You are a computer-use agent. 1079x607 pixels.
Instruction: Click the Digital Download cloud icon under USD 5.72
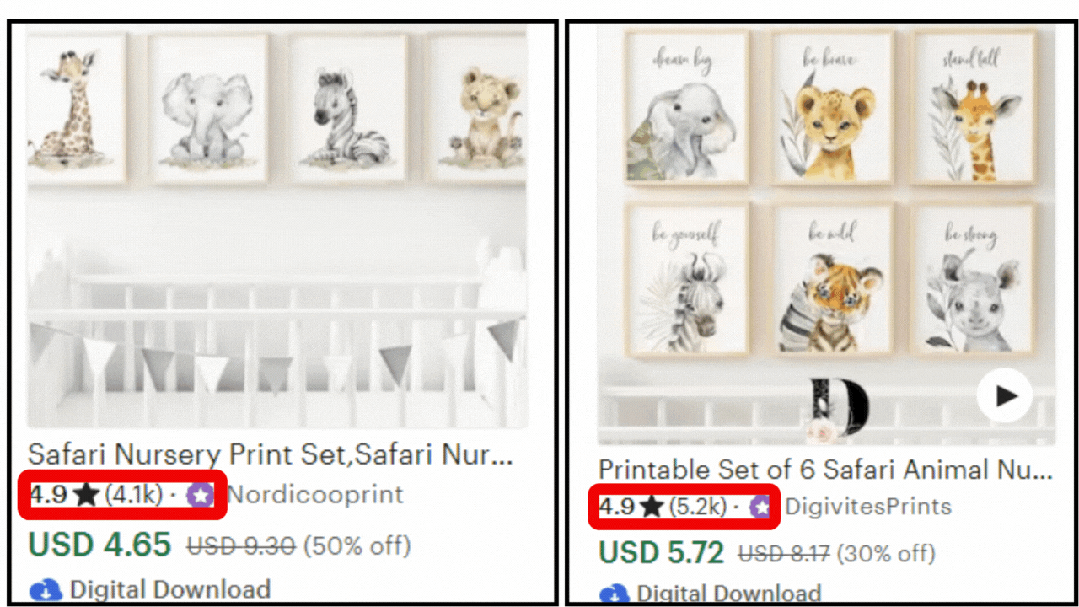pyautogui.click(x=614, y=593)
